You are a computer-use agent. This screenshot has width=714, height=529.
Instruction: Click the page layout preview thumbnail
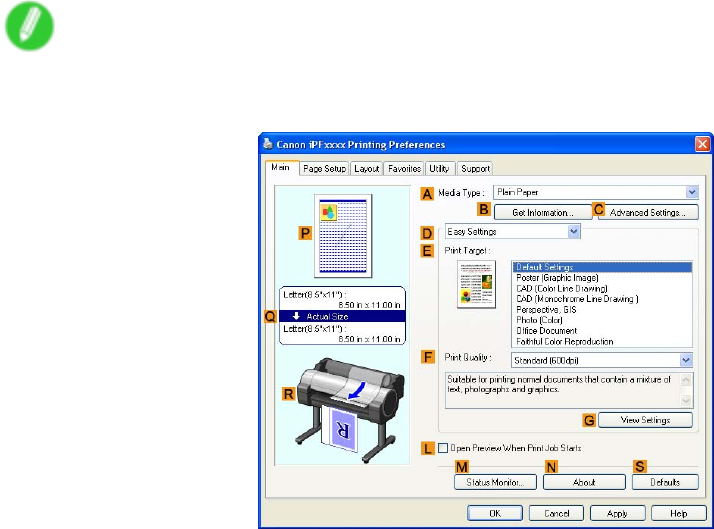343,236
